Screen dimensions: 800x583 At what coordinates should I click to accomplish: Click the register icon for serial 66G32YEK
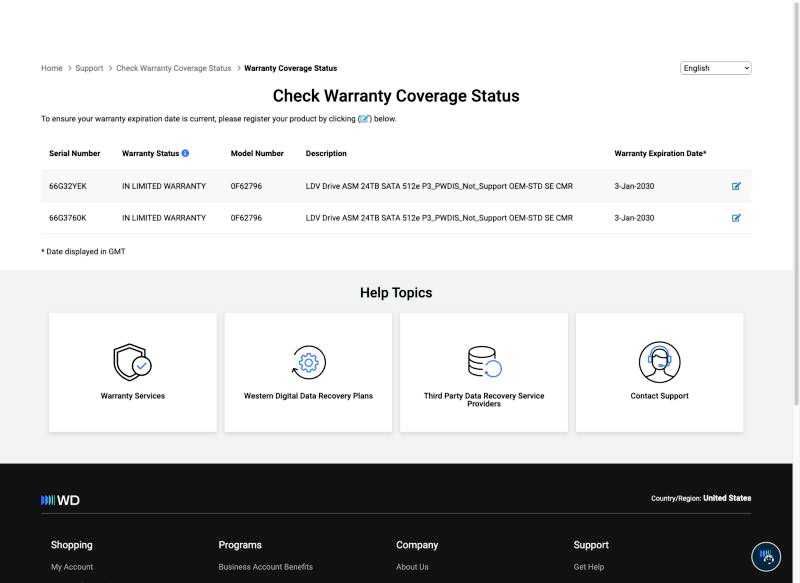coord(736,186)
